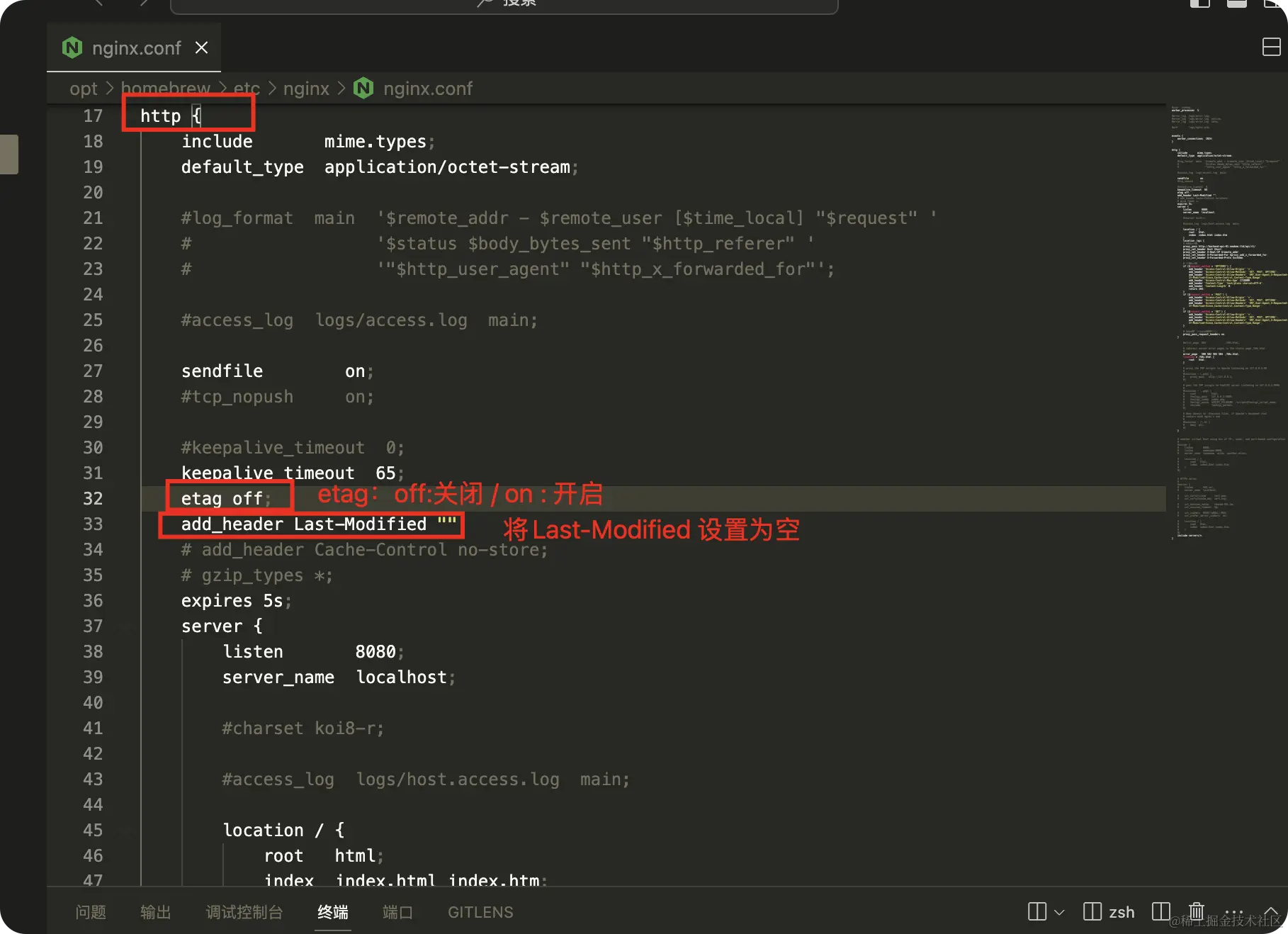
Task: Click the 'include mime.types' line
Action: click(308, 142)
